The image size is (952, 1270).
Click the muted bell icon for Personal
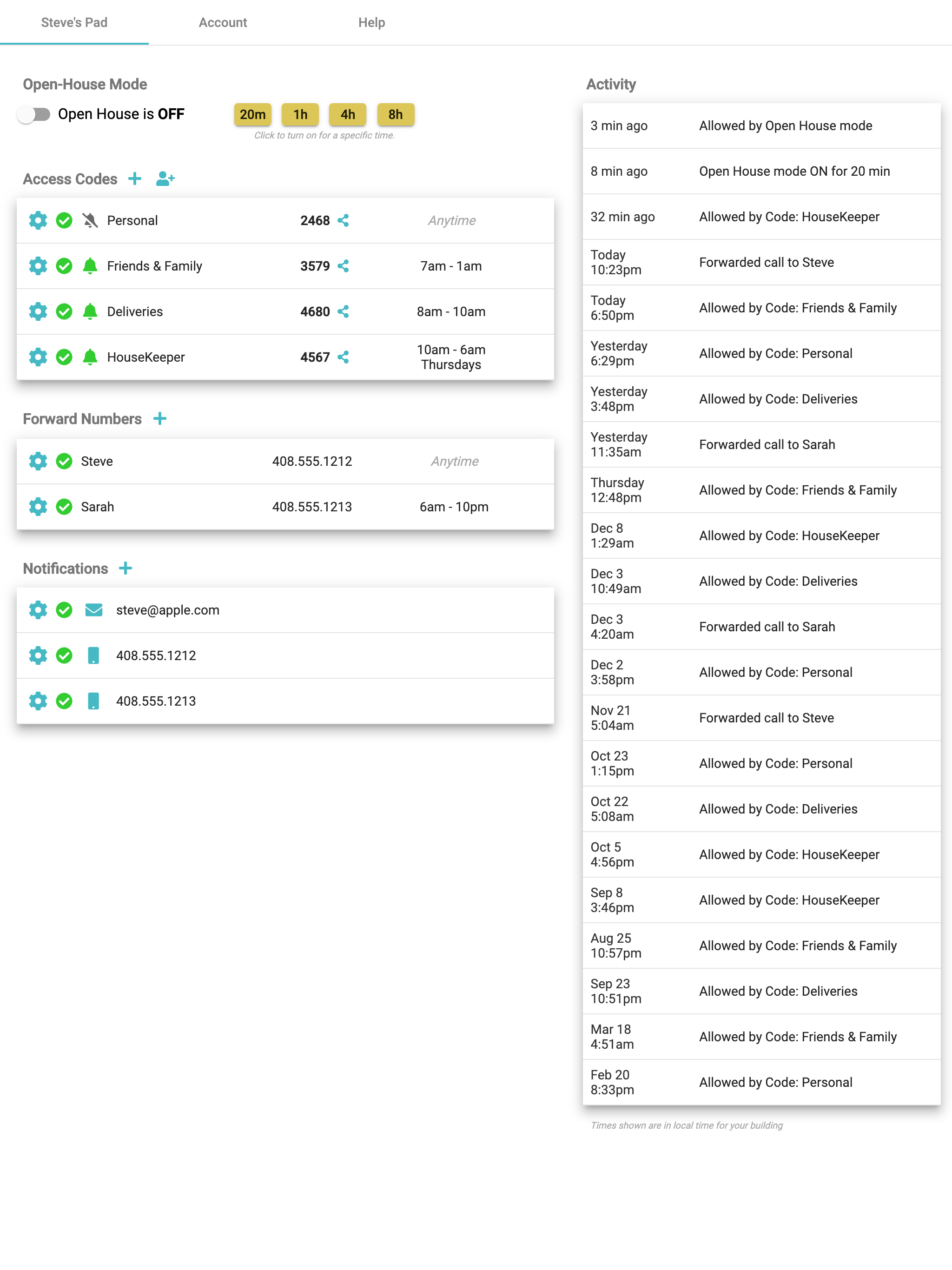(x=90, y=220)
